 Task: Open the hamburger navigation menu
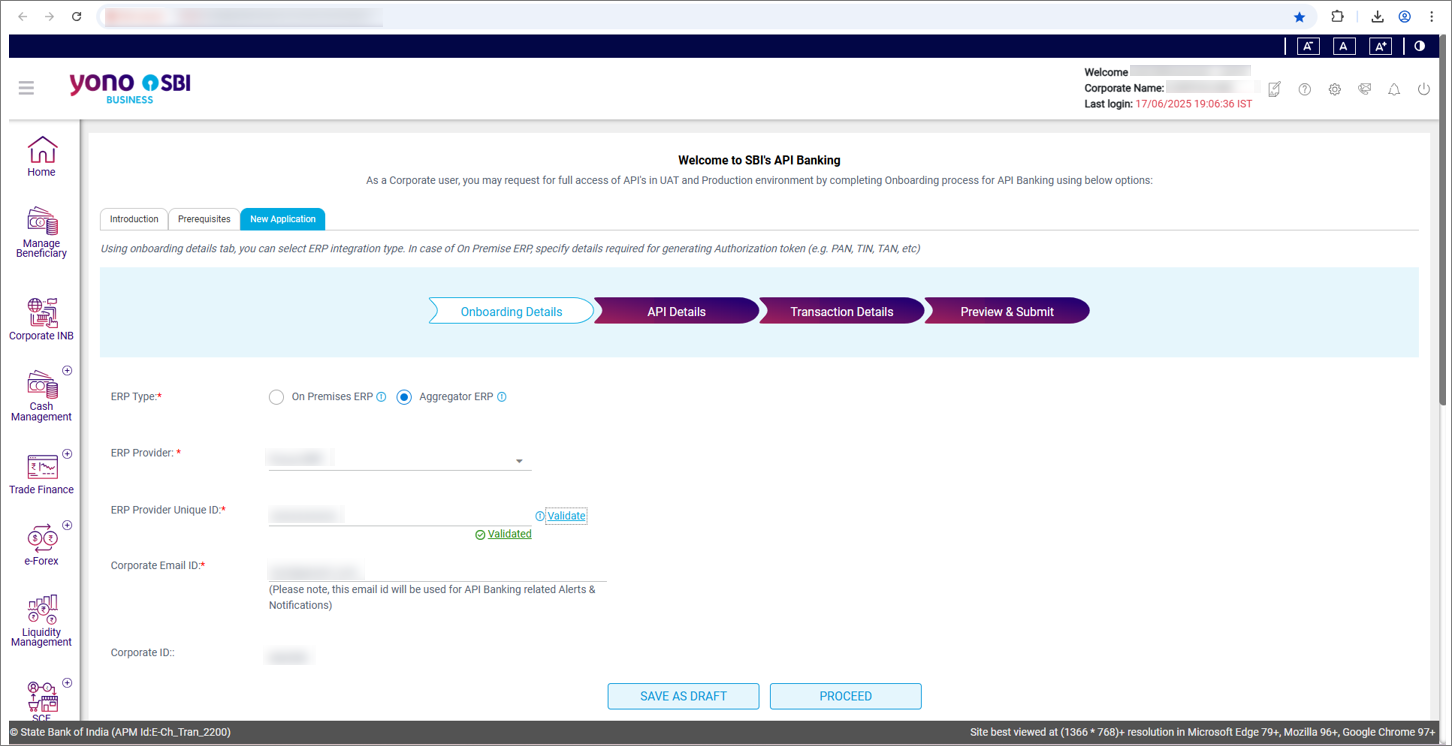point(26,88)
